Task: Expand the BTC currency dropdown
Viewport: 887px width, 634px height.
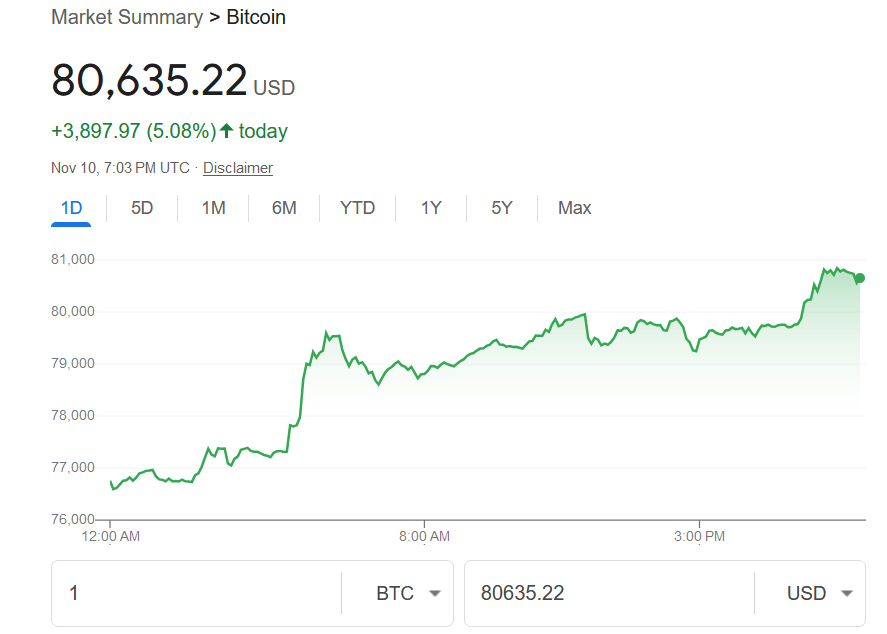Action: (x=408, y=593)
